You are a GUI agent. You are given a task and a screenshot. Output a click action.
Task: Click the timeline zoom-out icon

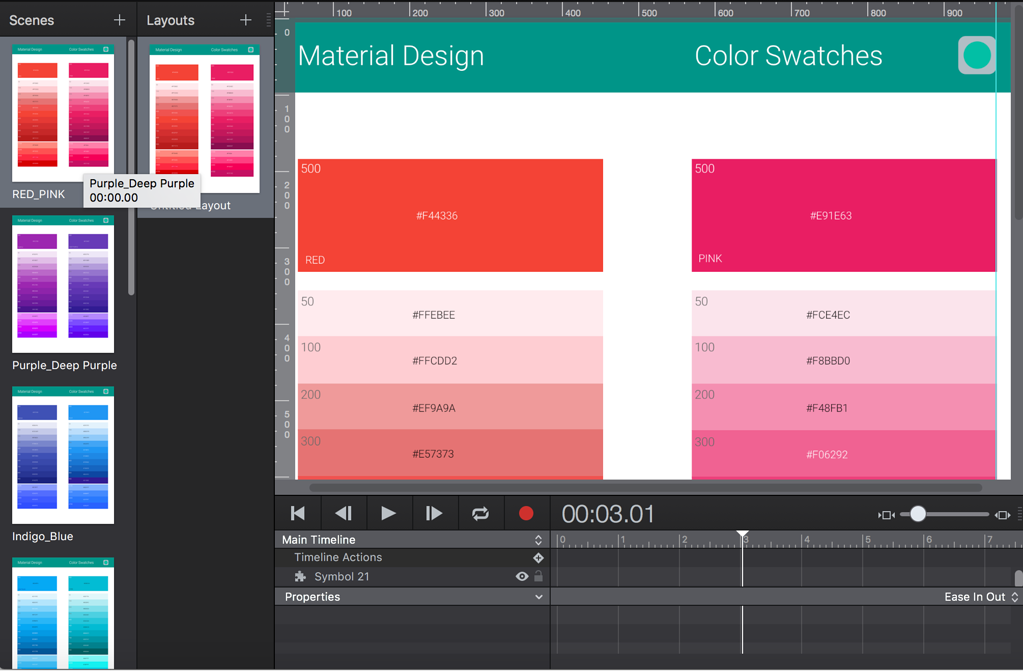click(885, 514)
